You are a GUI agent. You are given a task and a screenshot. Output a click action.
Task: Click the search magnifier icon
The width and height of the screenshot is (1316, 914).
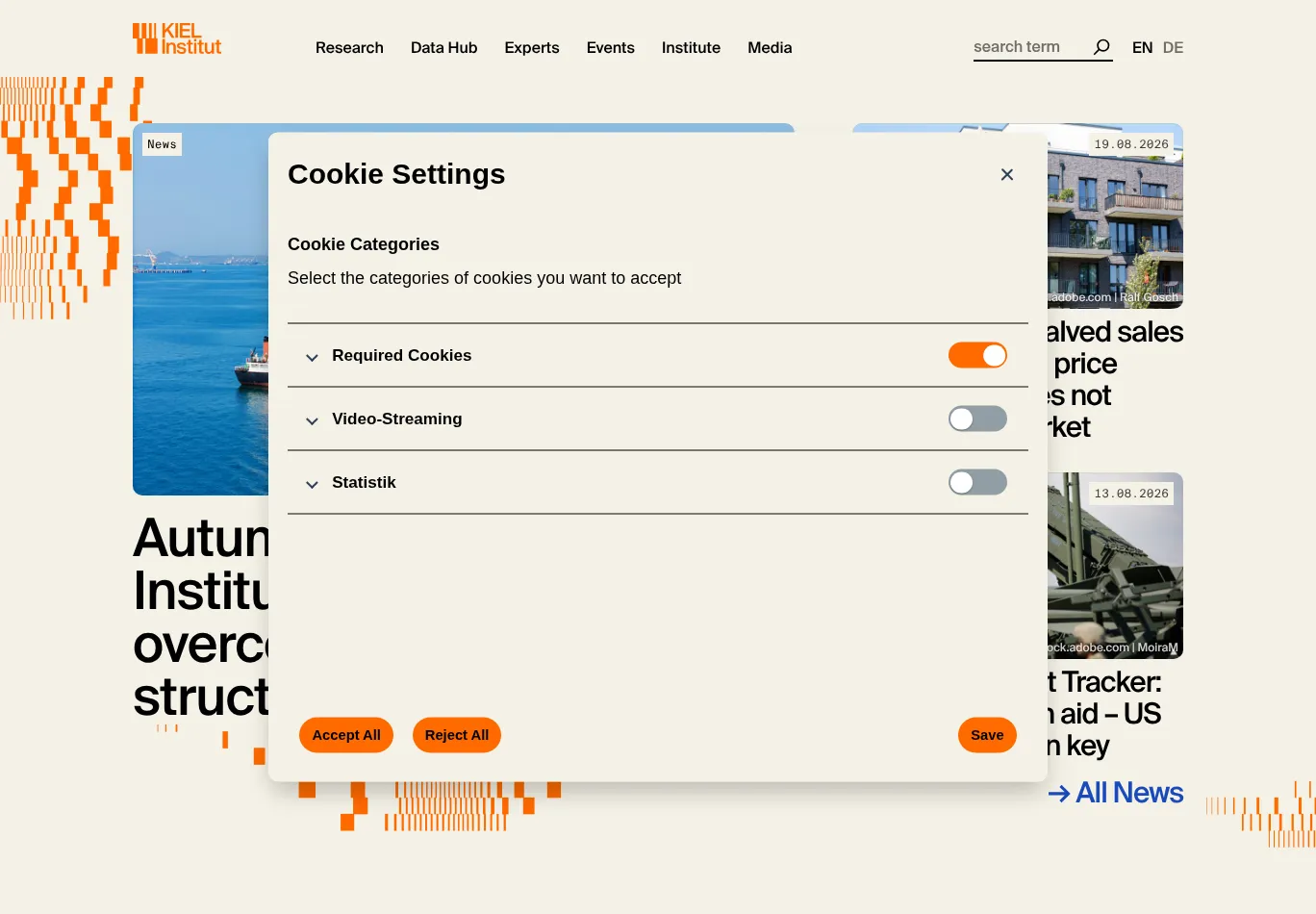pos(1101,47)
